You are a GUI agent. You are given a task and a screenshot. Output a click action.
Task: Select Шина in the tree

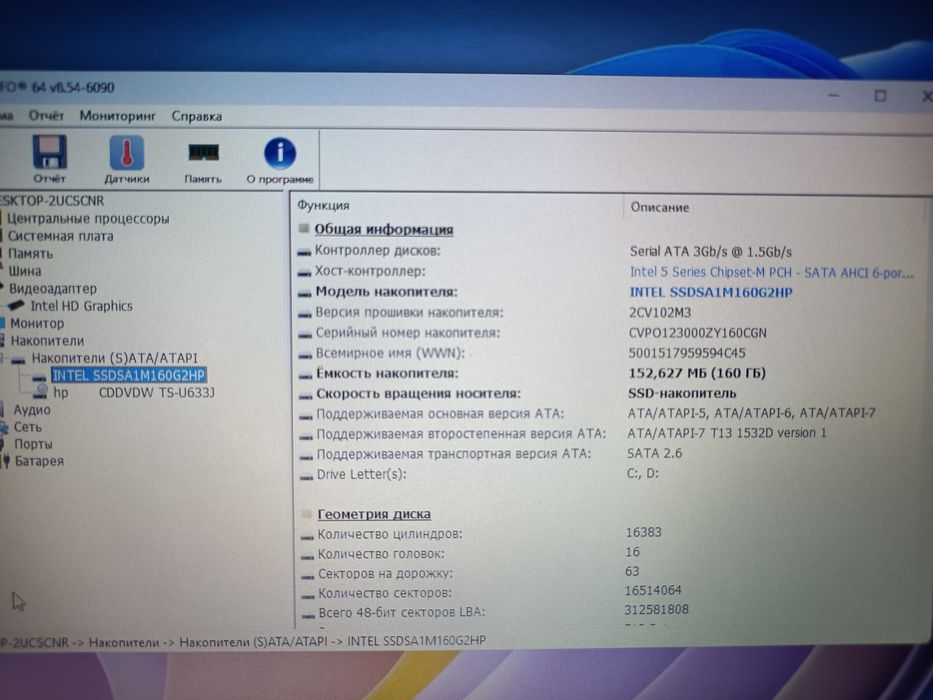click(x=24, y=271)
